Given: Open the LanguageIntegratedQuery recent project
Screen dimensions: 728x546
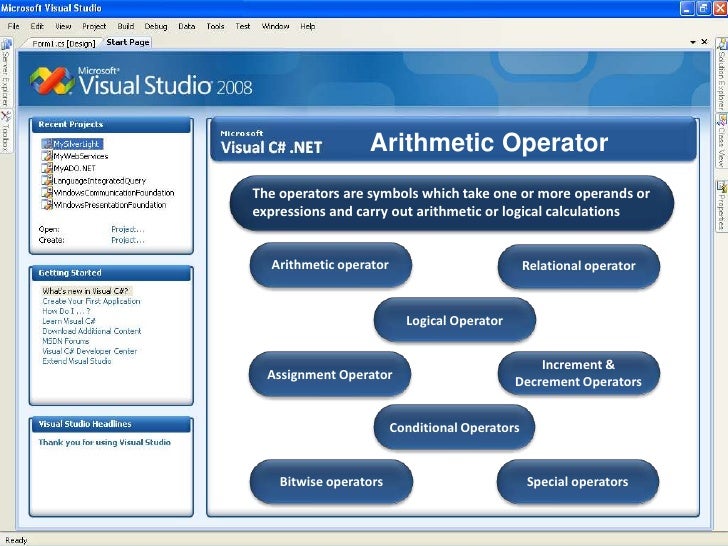Looking at the screenshot, I should (x=99, y=181).
